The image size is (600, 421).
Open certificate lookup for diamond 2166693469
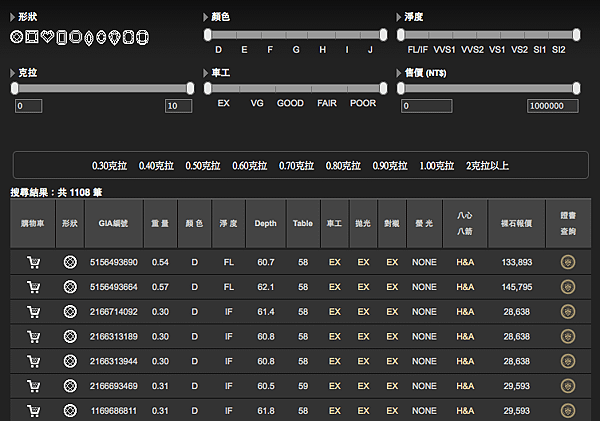pyautogui.click(x=568, y=386)
